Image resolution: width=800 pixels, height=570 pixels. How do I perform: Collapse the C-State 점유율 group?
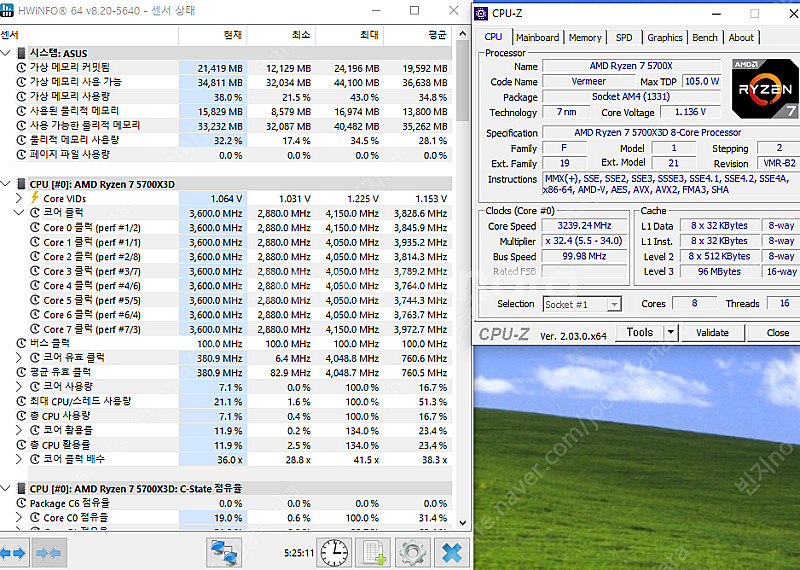pyautogui.click(x=6, y=488)
